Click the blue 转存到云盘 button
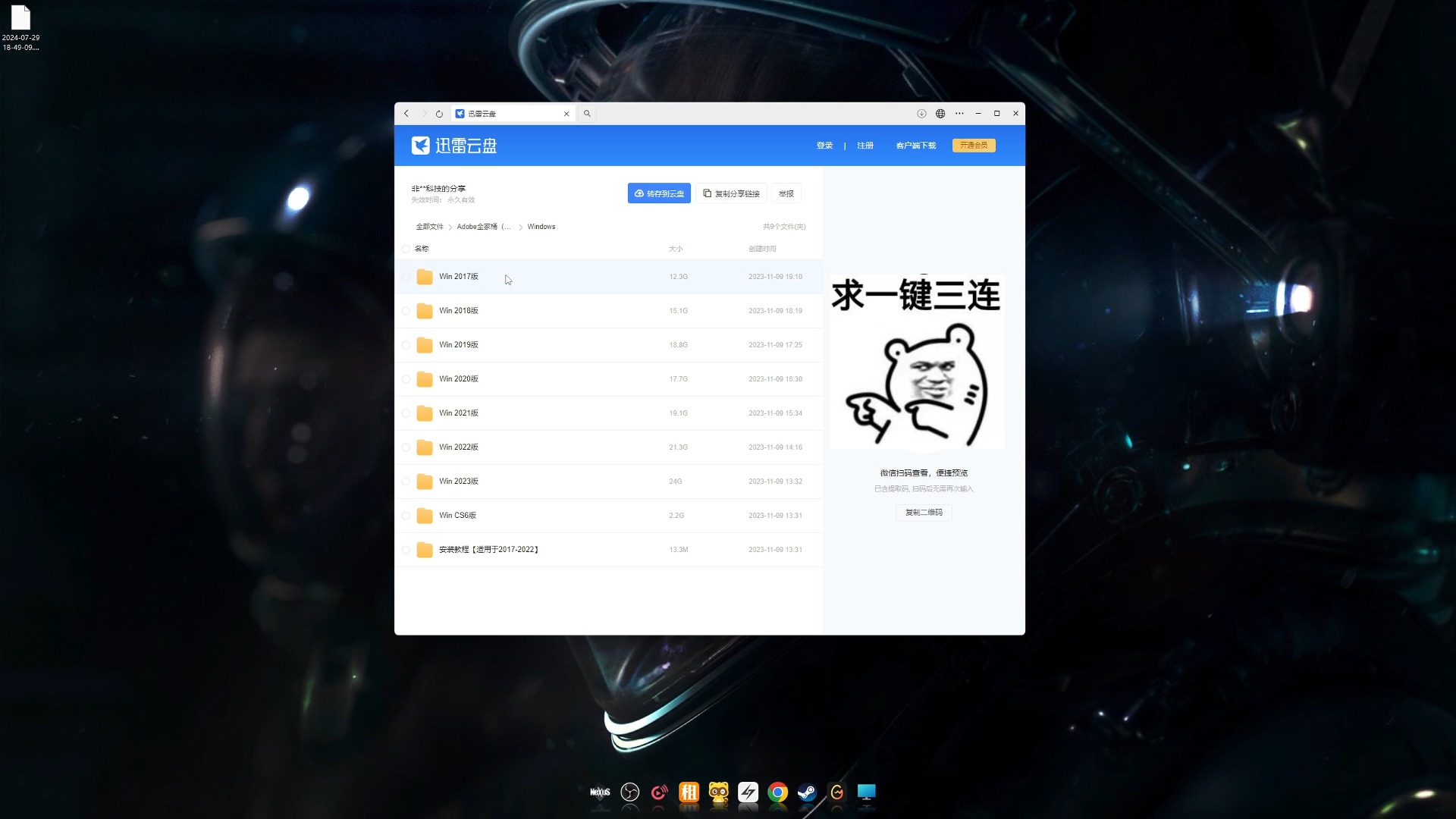Image resolution: width=1456 pixels, height=819 pixels. (659, 193)
